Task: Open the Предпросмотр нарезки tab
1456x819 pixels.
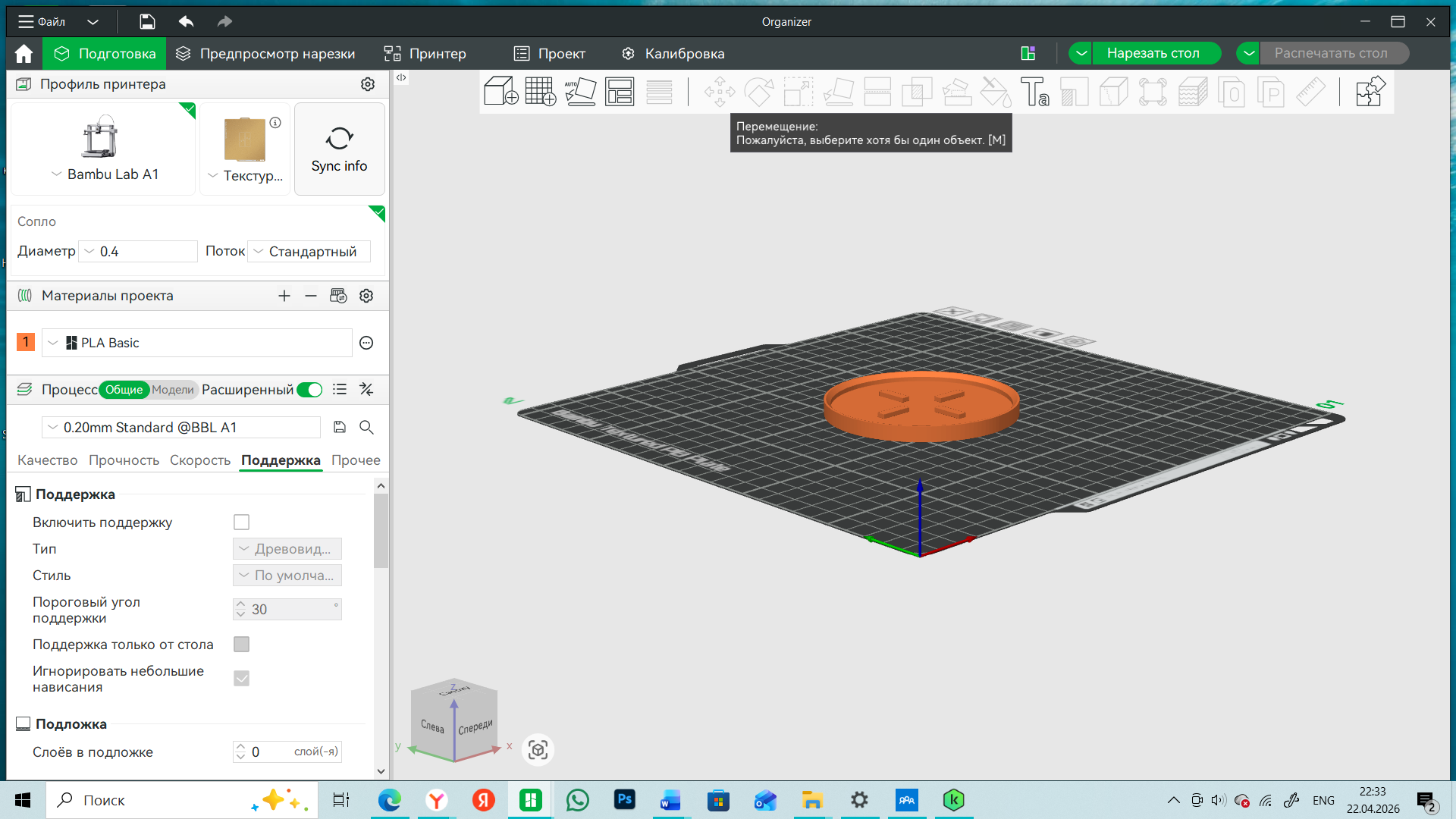Action: (x=265, y=54)
